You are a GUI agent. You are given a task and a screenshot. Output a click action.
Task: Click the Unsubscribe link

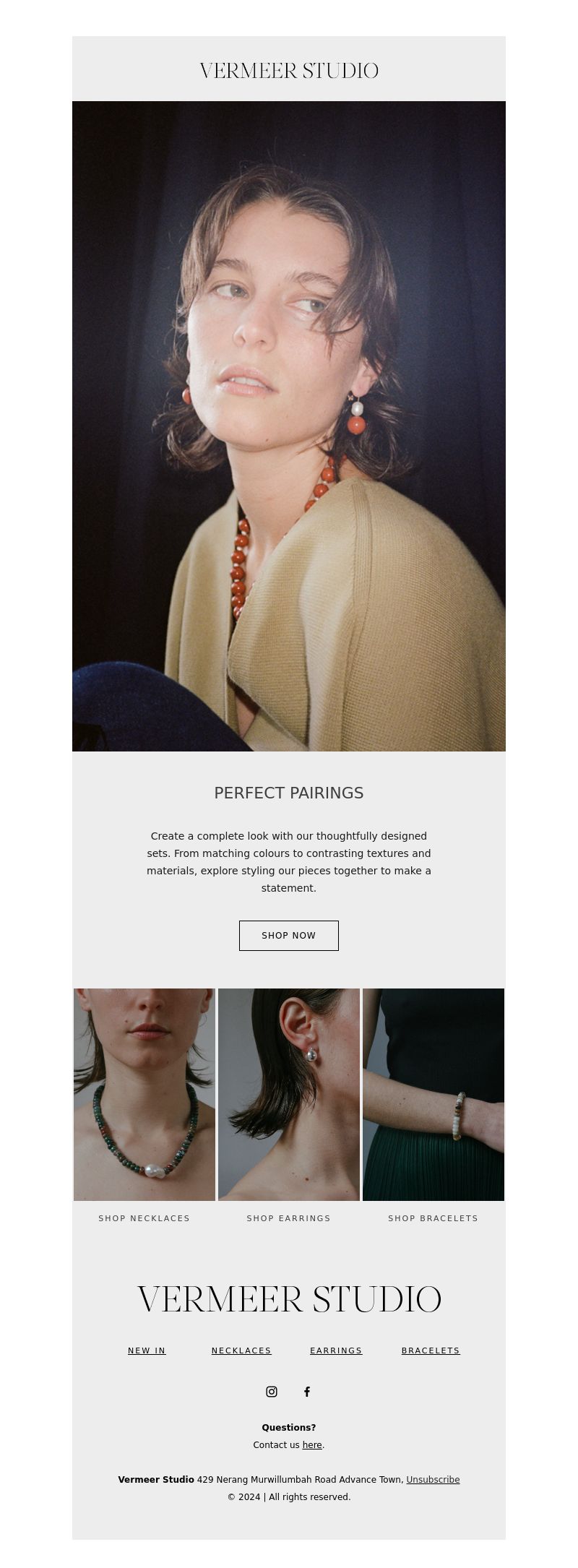[433, 1480]
